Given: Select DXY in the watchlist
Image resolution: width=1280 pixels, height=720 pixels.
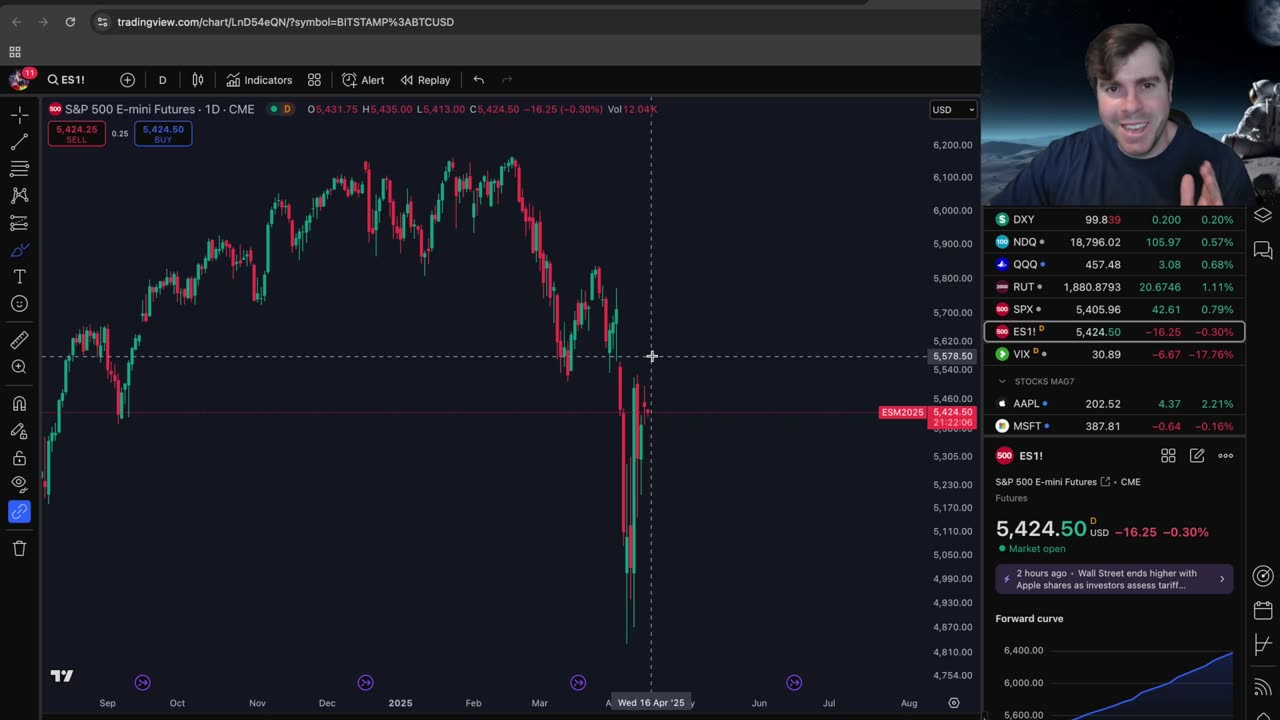Looking at the screenshot, I should (1114, 219).
